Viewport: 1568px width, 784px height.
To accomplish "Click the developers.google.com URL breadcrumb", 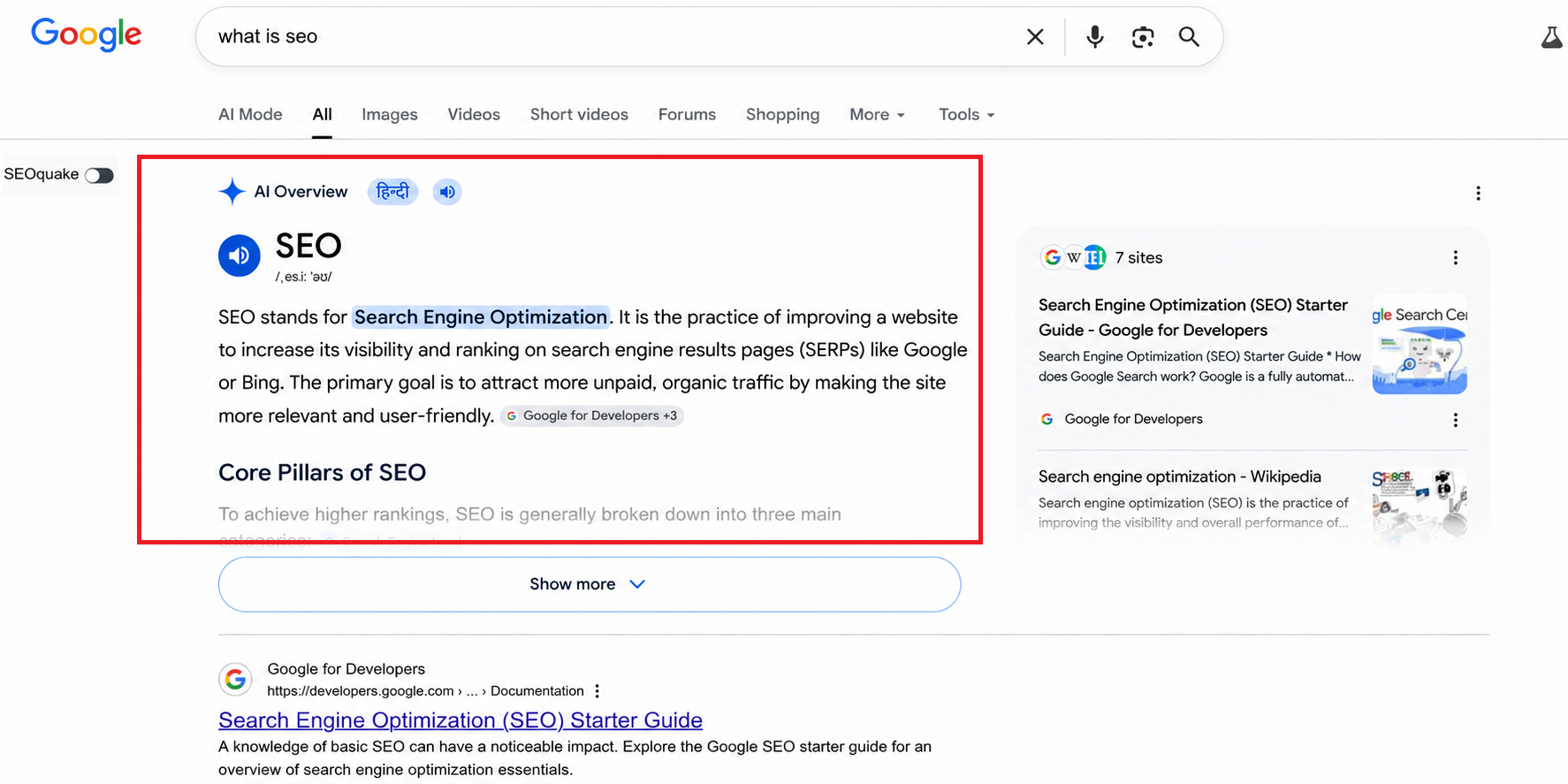I will click(x=425, y=690).
